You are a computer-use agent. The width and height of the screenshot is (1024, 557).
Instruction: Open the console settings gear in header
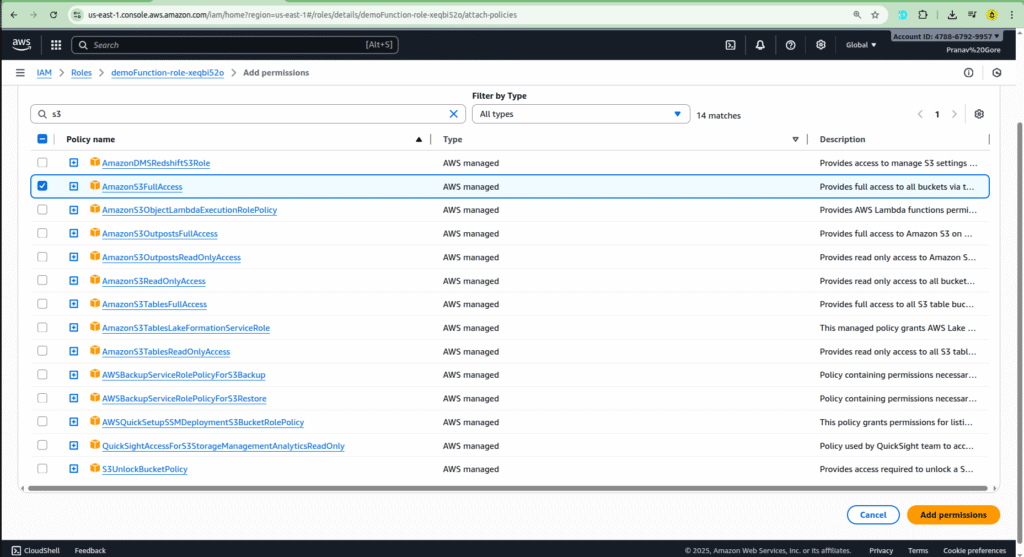(820, 45)
